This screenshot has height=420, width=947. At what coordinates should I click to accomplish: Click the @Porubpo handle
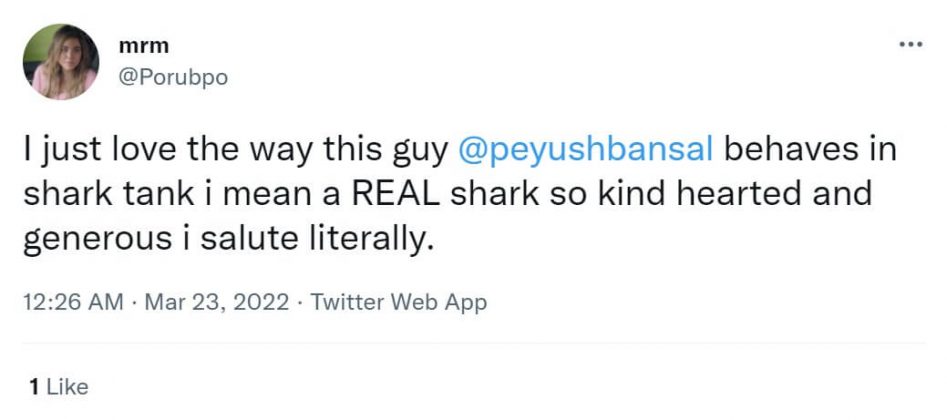[x=173, y=77]
